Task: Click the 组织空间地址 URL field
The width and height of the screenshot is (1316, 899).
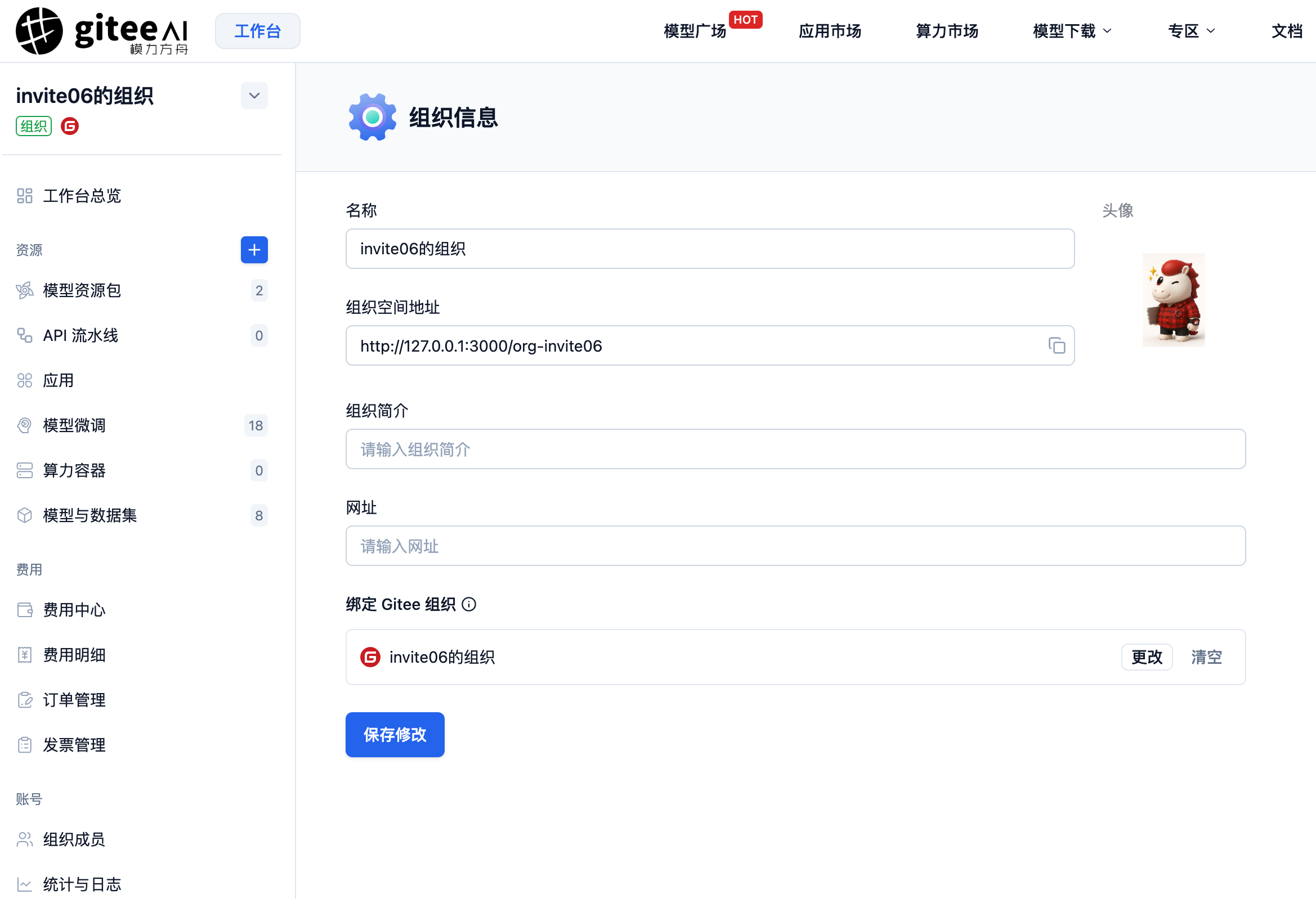Action: 710,346
